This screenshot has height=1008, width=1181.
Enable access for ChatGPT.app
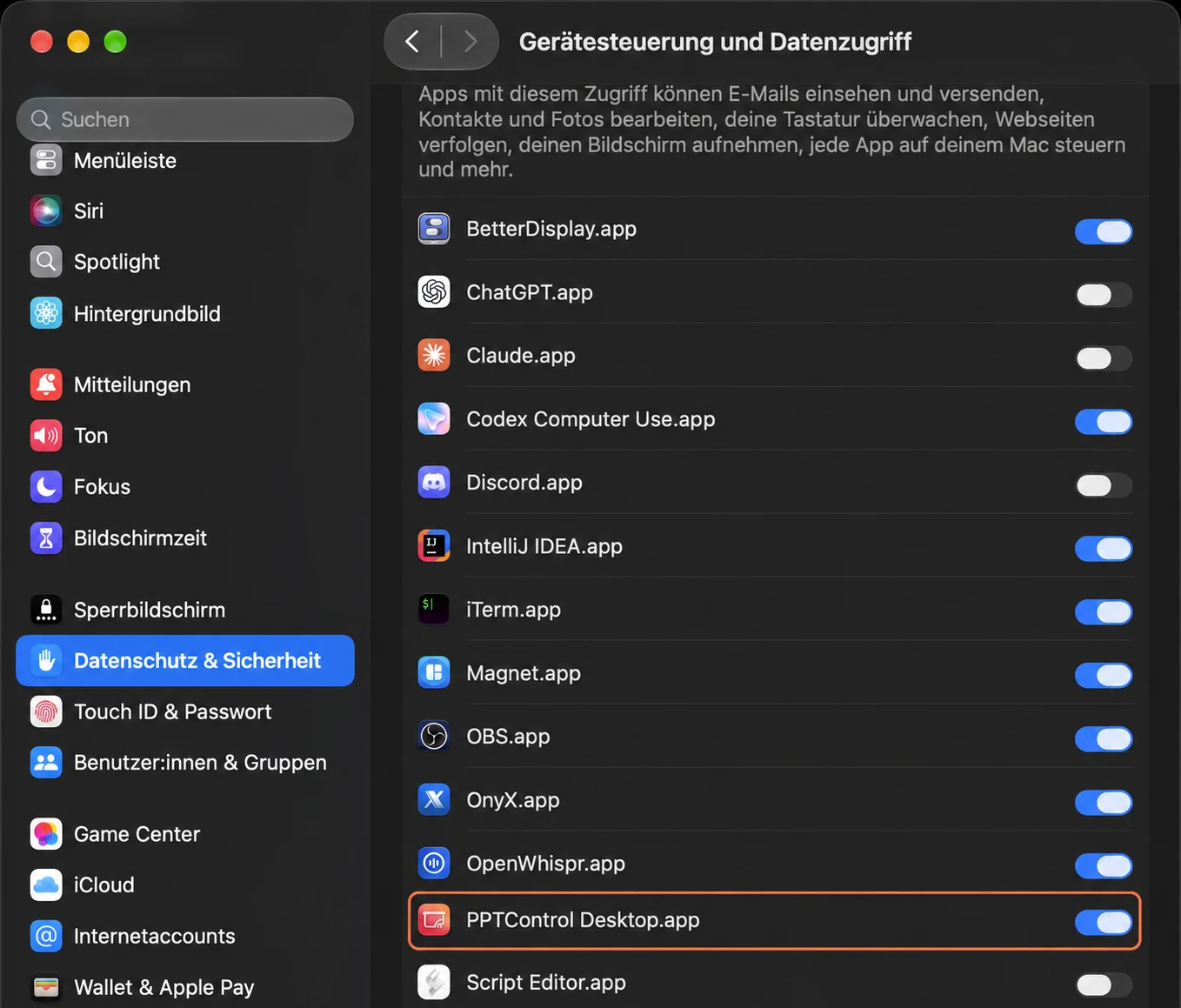point(1104,295)
